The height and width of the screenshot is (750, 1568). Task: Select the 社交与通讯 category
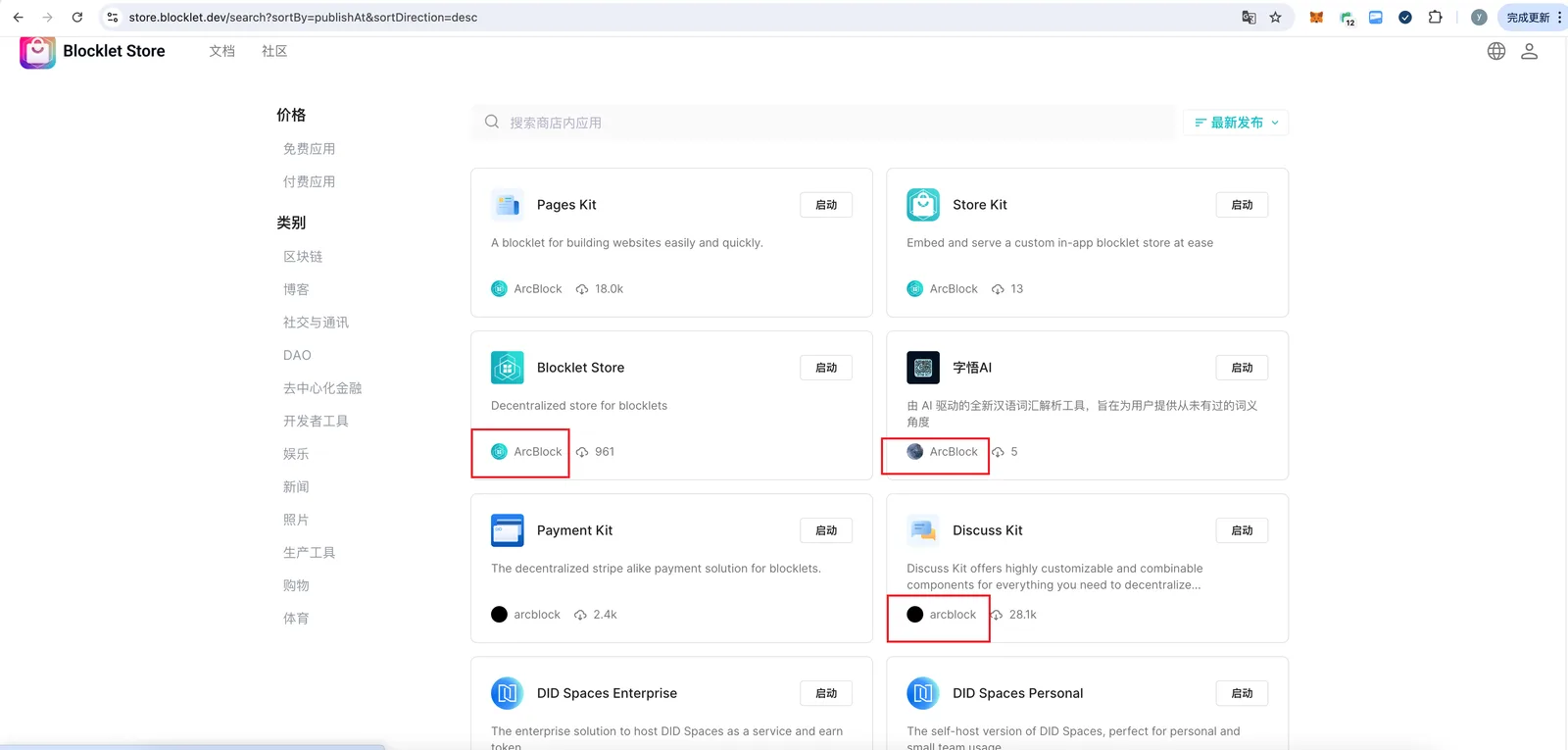coord(316,323)
